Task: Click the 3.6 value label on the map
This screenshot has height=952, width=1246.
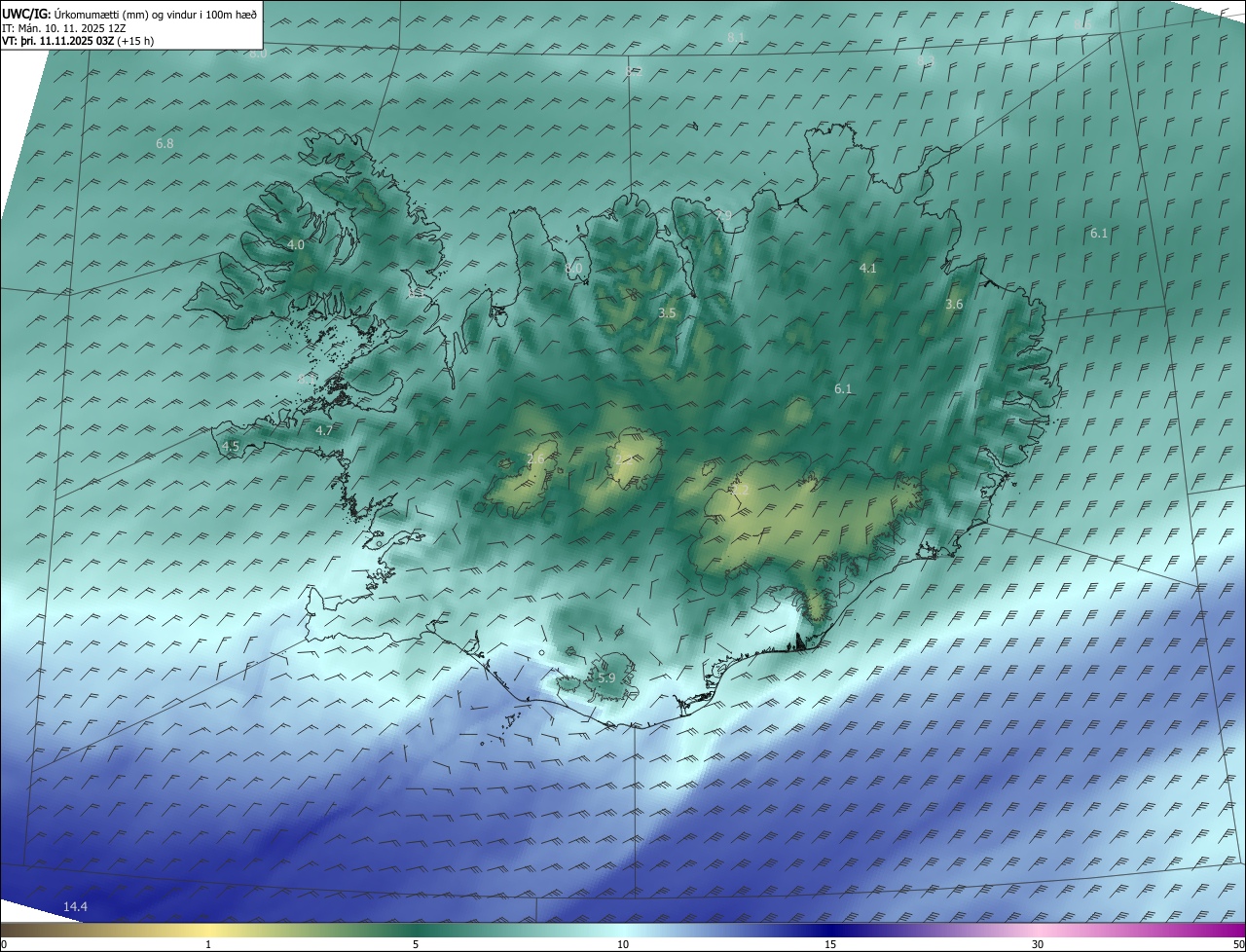Action: pyautogui.click(x=954, y=305)
